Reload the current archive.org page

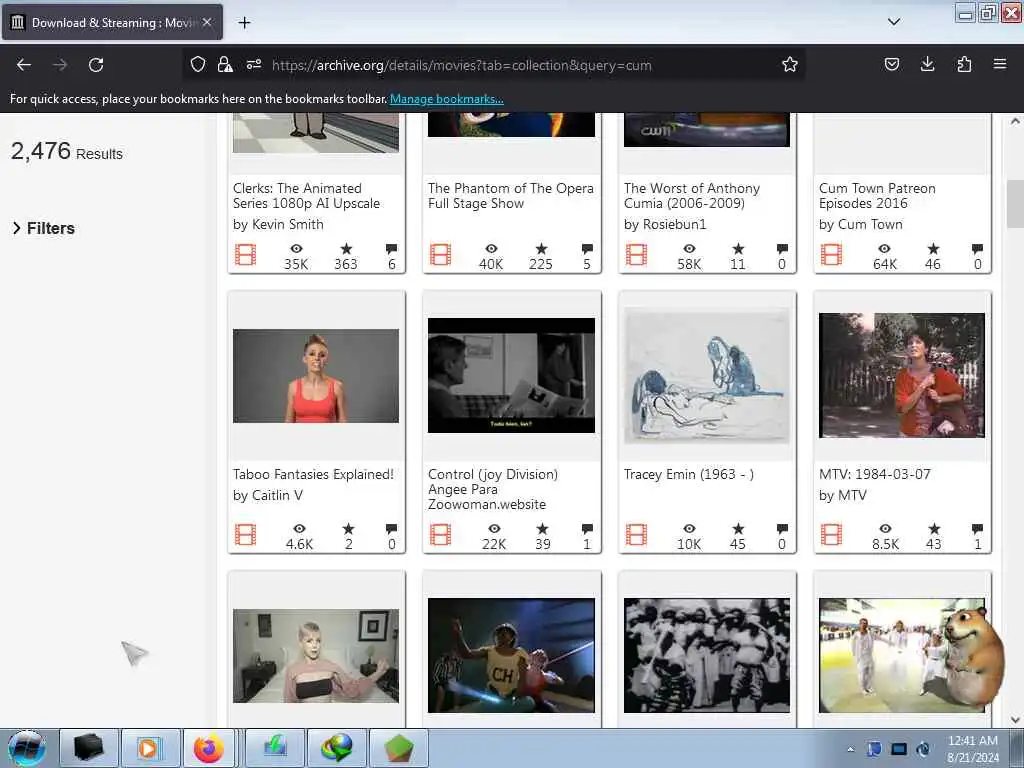click(96, 65)
